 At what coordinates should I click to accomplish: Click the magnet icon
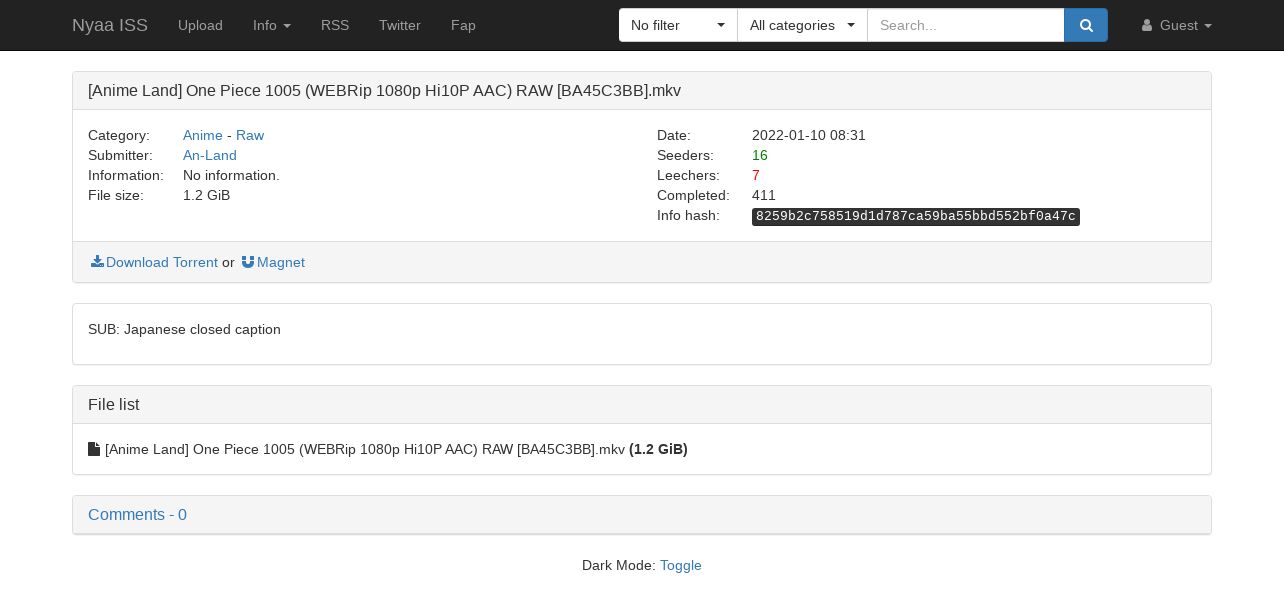[x=248, y=262]
